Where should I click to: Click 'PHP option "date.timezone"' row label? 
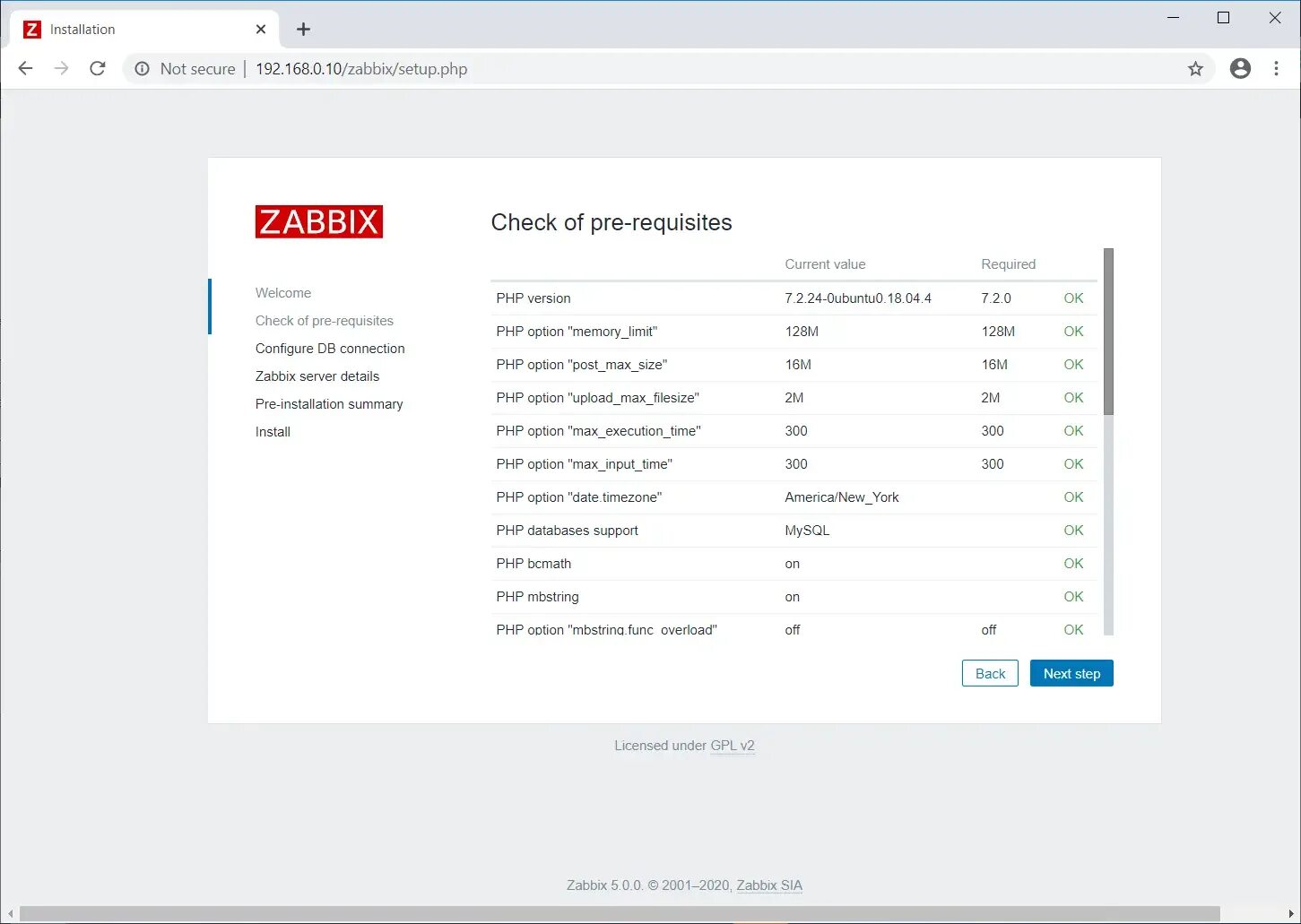(578, 497)
